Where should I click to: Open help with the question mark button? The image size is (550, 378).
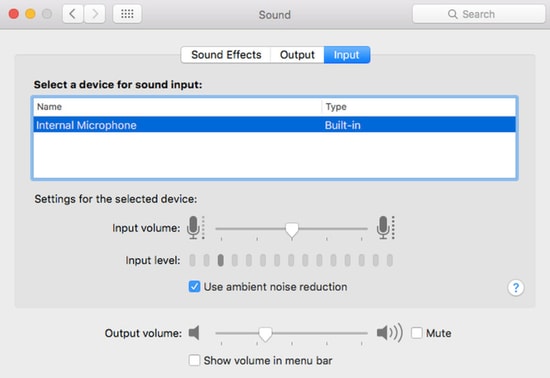[516, 288]
